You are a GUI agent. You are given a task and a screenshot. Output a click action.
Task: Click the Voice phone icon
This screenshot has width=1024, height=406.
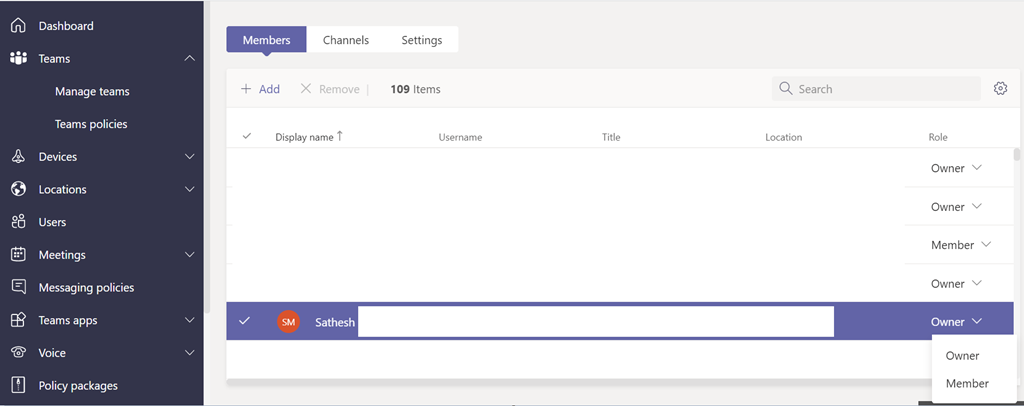[18, 352]
